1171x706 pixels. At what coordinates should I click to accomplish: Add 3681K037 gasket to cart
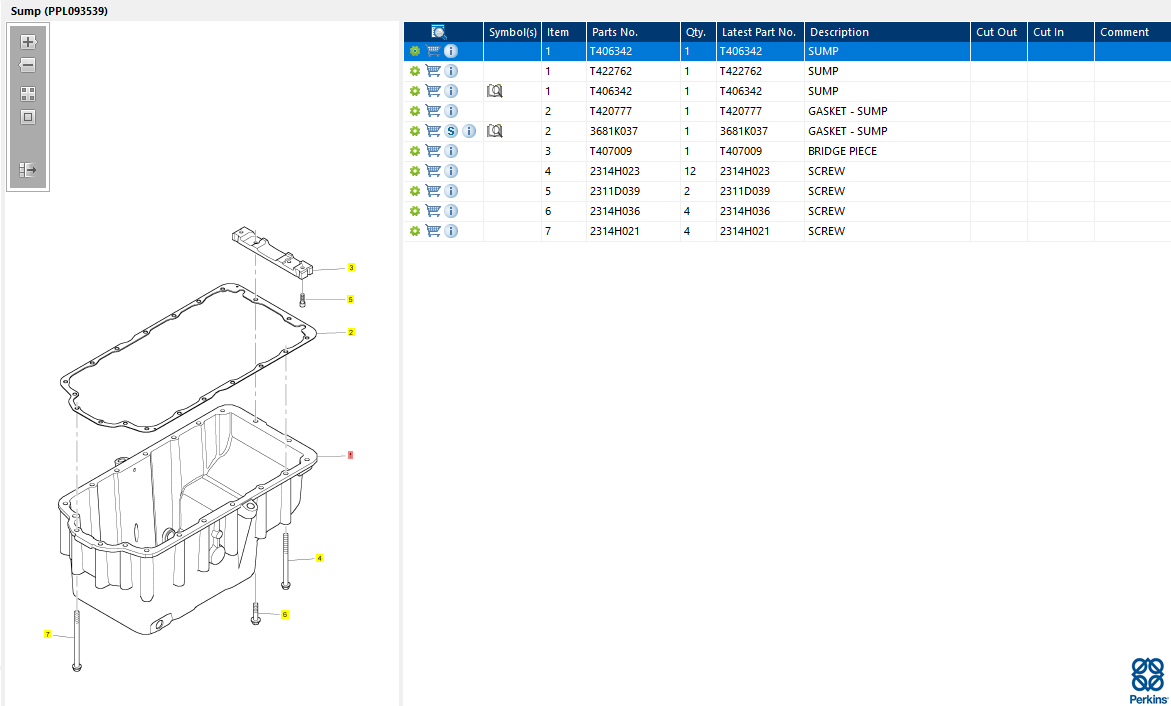(x=433, y=131)
